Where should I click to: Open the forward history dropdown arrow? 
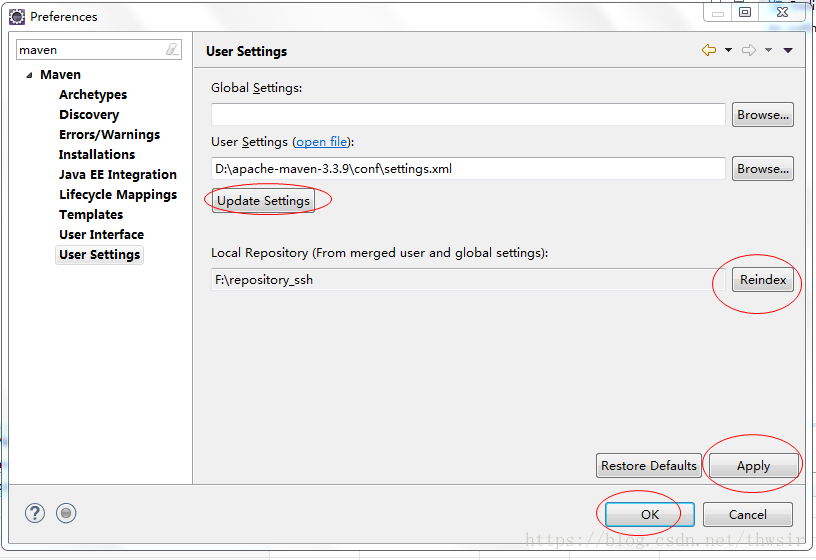(768, 50)
